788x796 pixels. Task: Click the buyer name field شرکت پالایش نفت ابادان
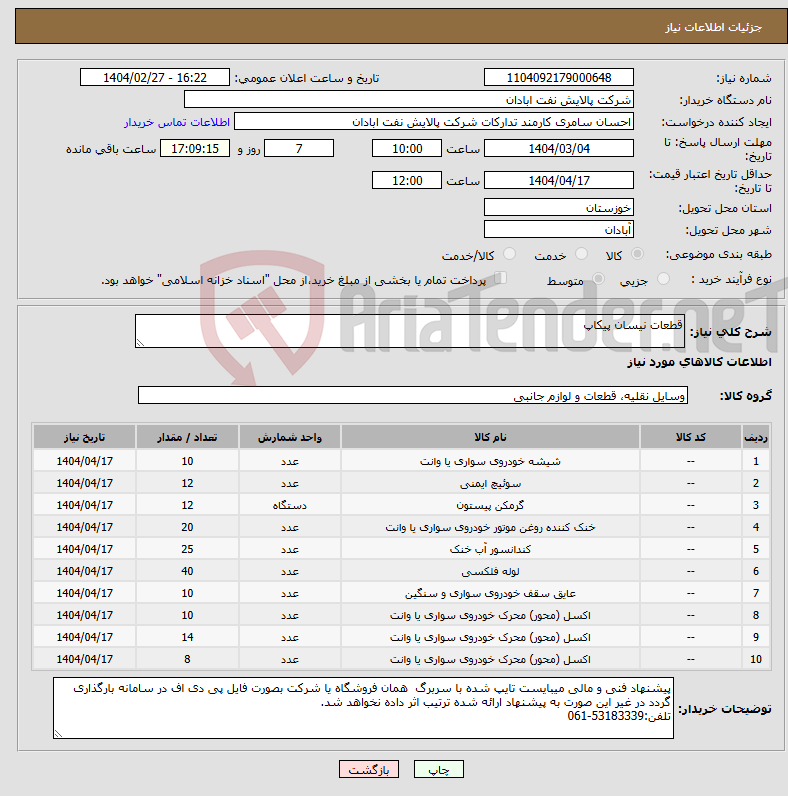[409, 100]
